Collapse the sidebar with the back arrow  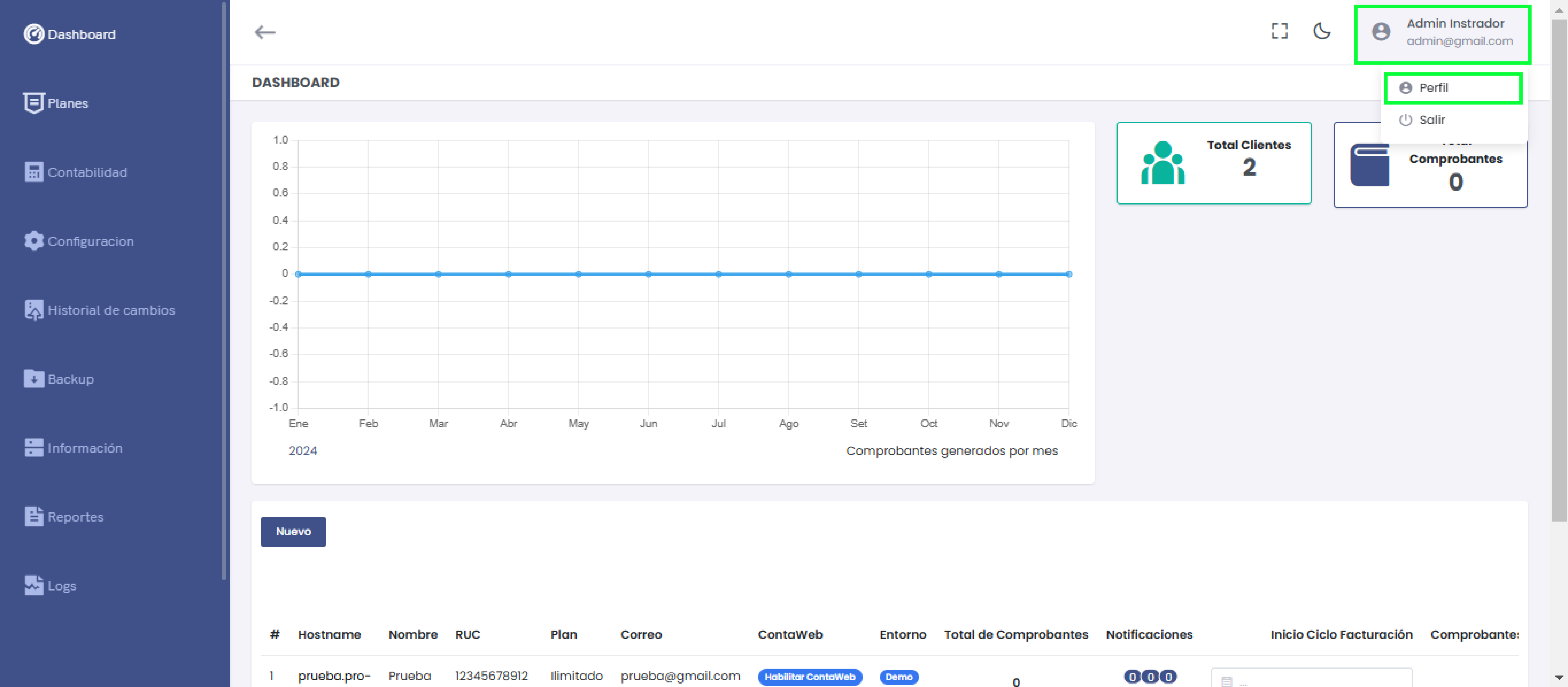[265, 32]
